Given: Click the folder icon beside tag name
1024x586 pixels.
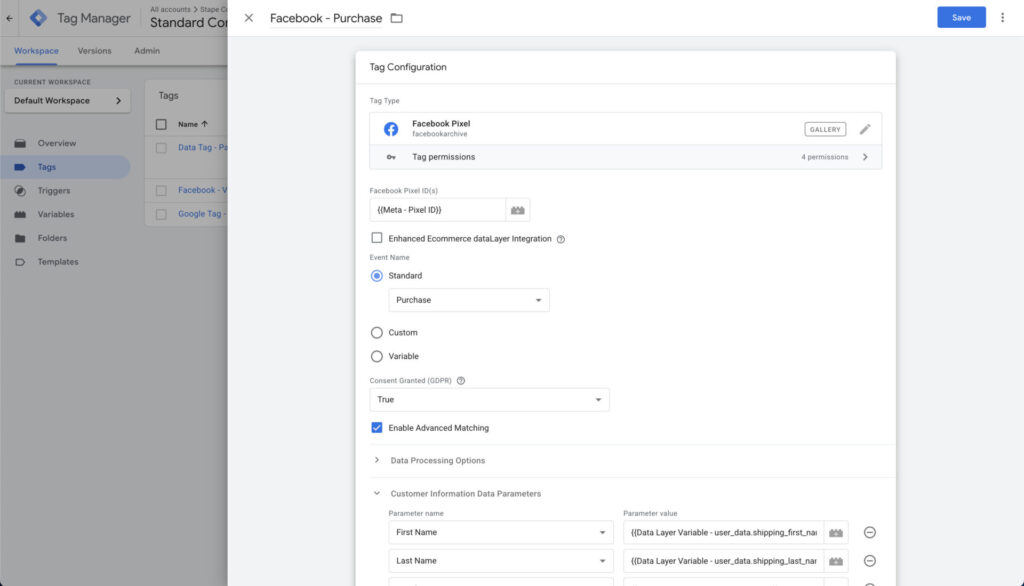Looking at the screenshot, I should 396,18.
